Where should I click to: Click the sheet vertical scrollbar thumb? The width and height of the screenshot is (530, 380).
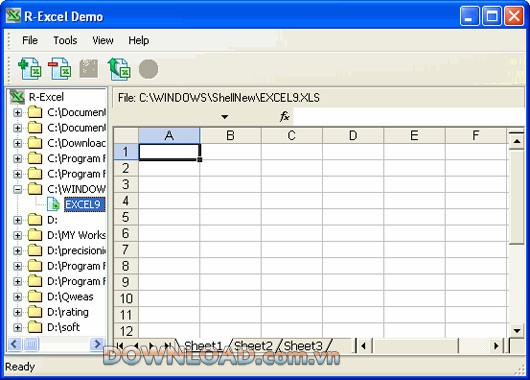point(516,196)
